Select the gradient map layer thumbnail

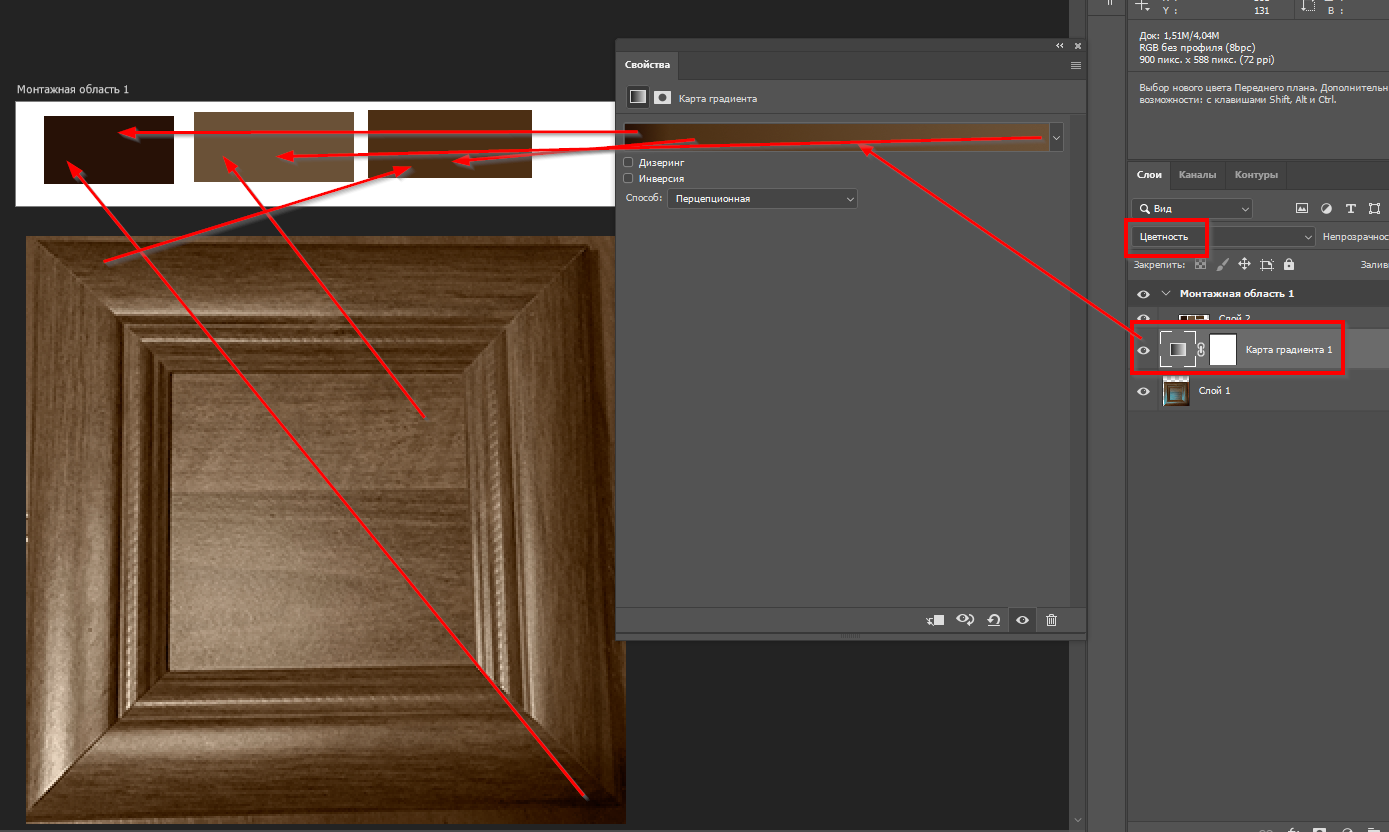point(1178,350)
